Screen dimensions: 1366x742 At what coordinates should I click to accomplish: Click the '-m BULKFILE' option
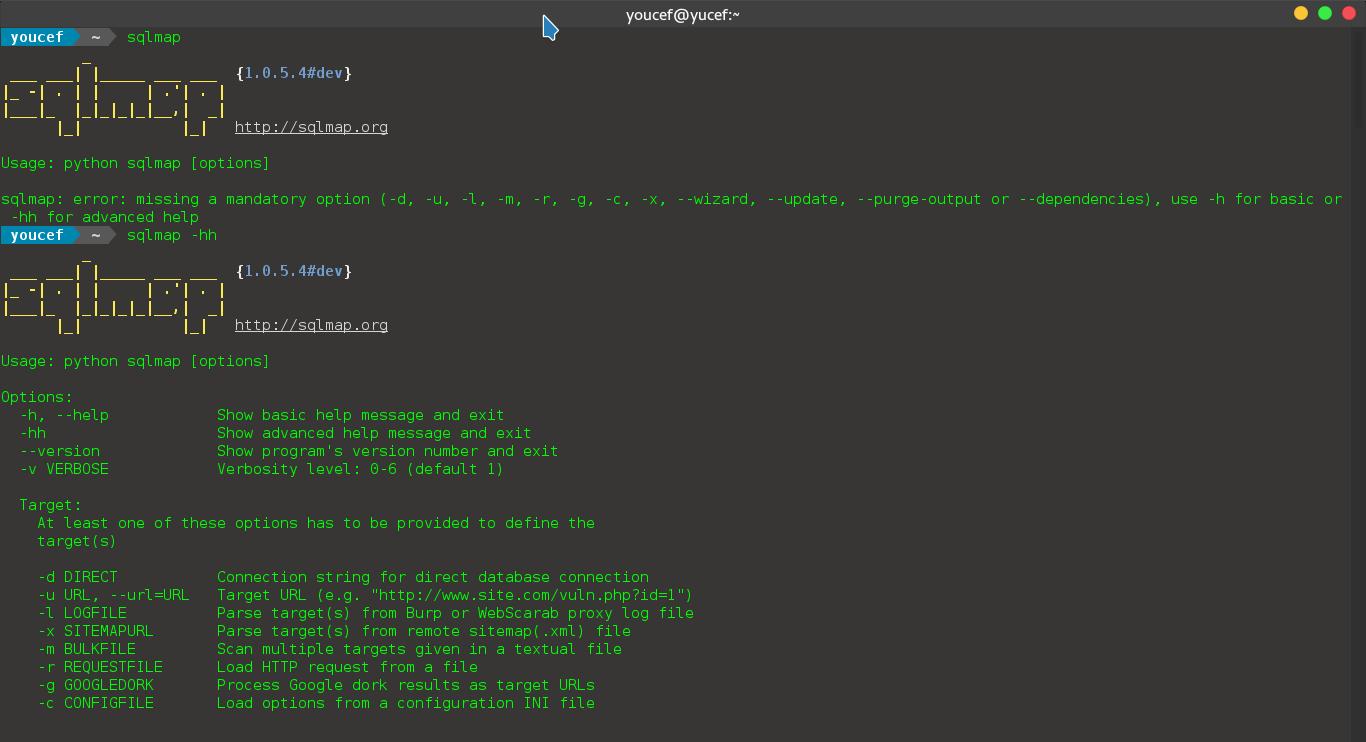coord(86,649)
